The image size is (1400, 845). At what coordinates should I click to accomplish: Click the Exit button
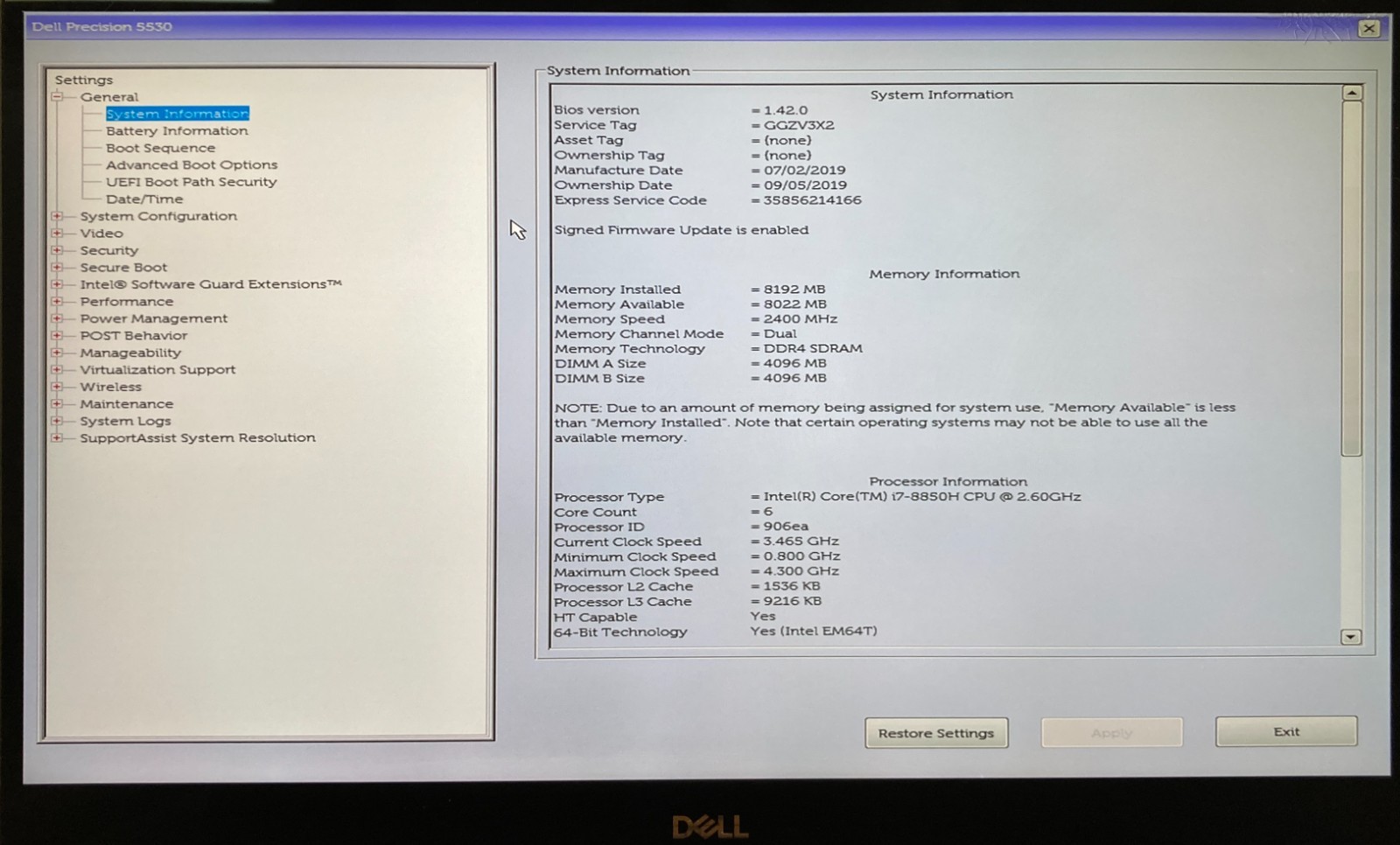(x=1286, y=731)
